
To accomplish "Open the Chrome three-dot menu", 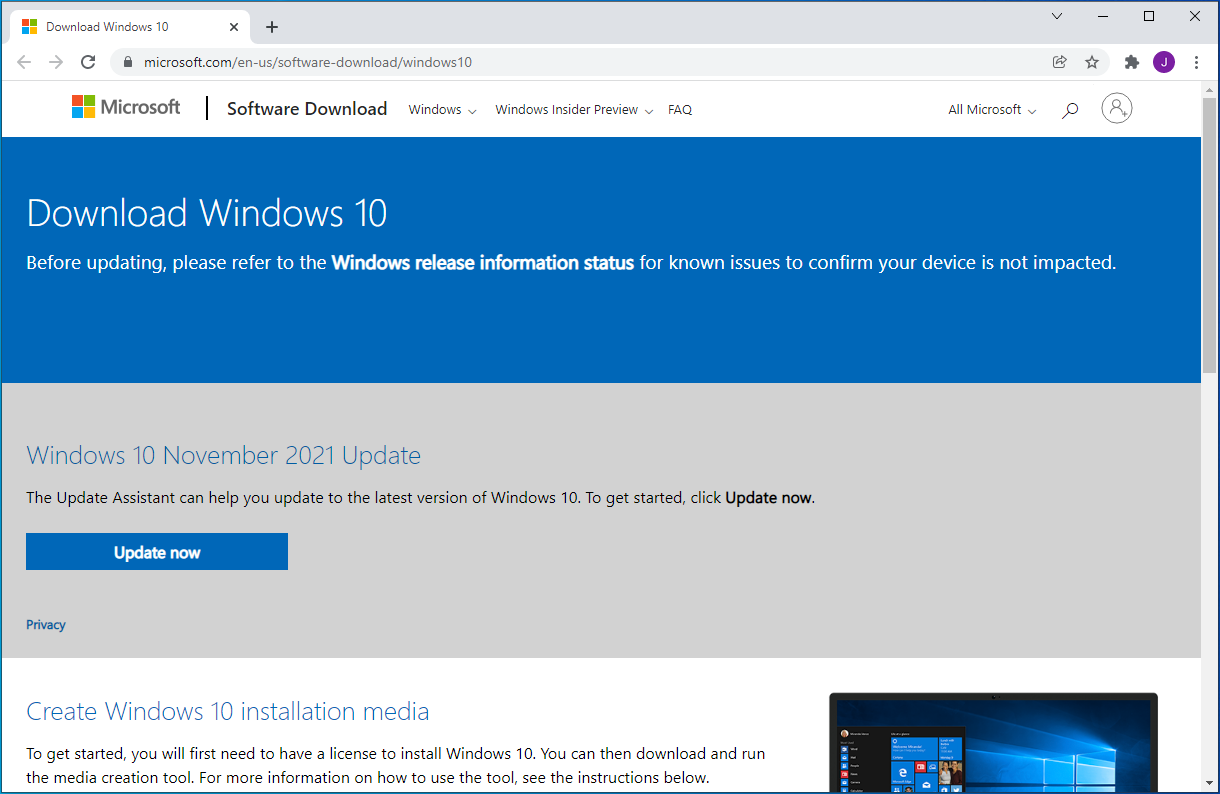I will [1197, 62].
